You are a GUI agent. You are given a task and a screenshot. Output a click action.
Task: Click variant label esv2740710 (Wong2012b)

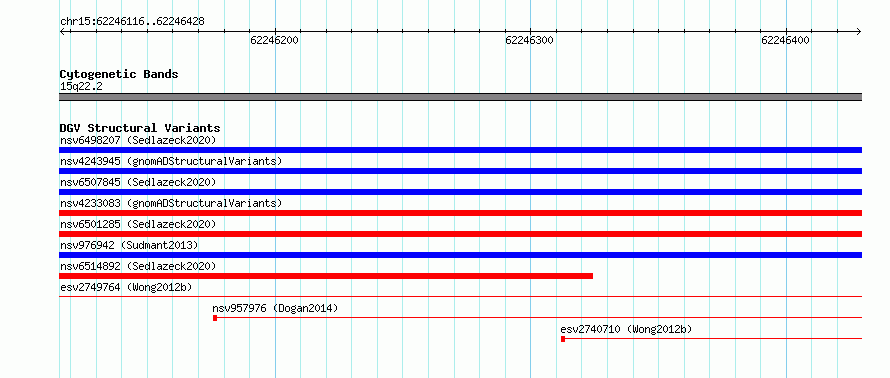pyautogui.click(x=626, y=329)
